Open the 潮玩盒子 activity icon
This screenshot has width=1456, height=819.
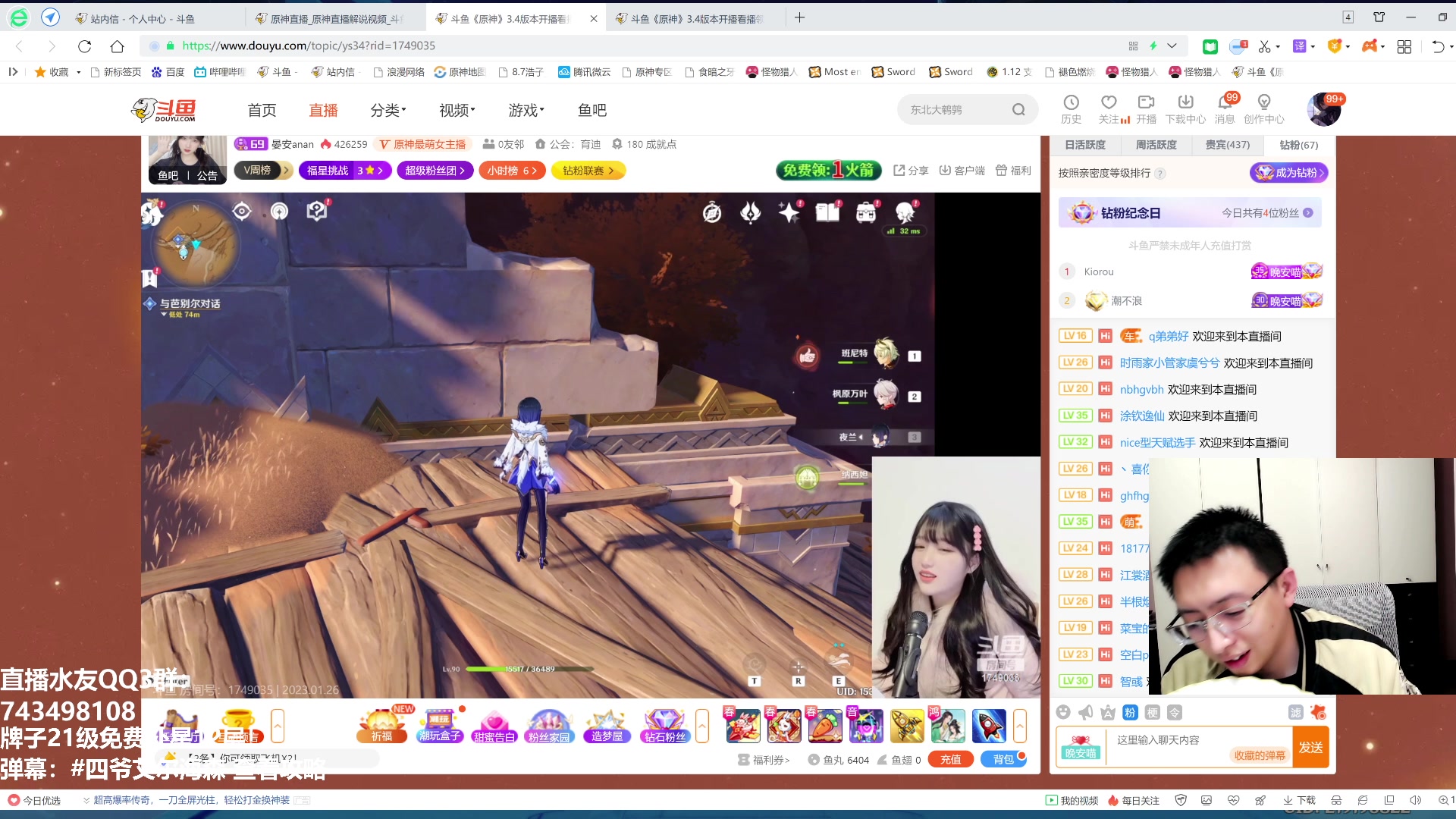[x=440, y=726]
